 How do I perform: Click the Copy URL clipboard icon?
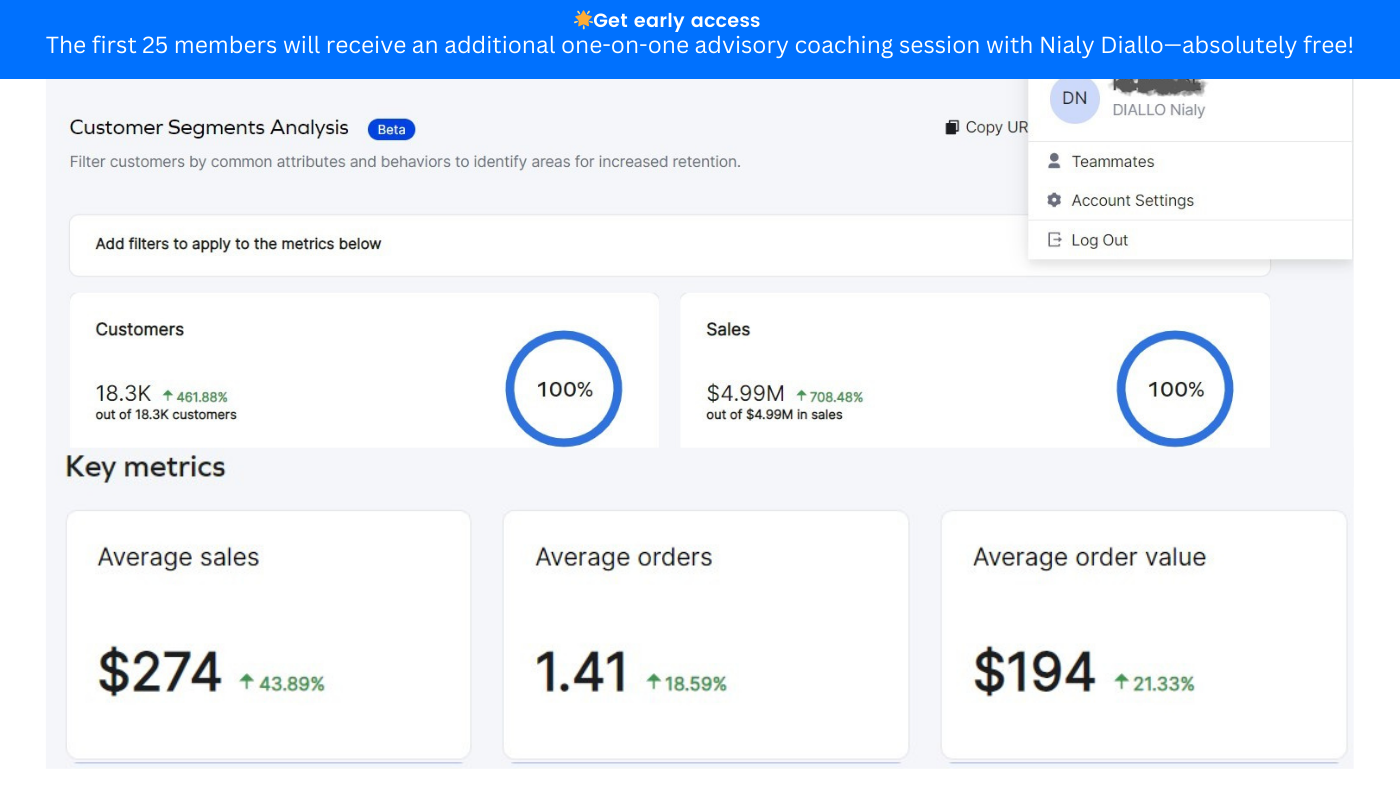point(952,127)
